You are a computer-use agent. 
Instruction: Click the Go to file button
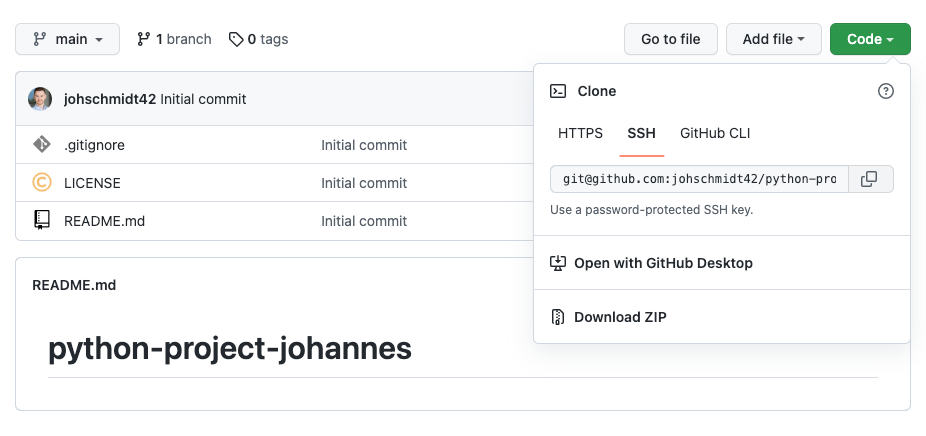(670, 39)
